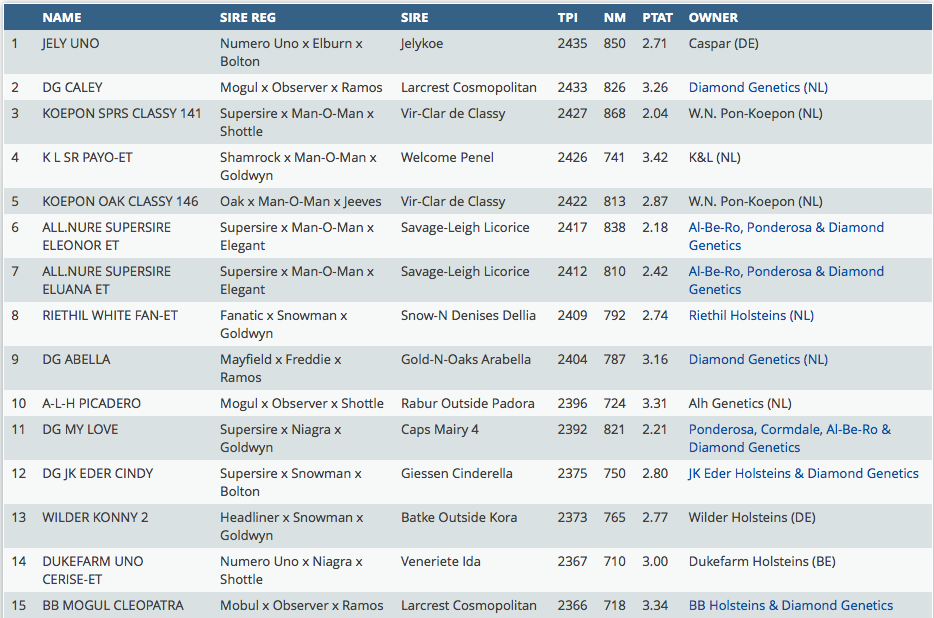Open Diamond Genetics link in DG ABELLA row
The width and height of the screenshot is (934, 618).
coord(744,360)
